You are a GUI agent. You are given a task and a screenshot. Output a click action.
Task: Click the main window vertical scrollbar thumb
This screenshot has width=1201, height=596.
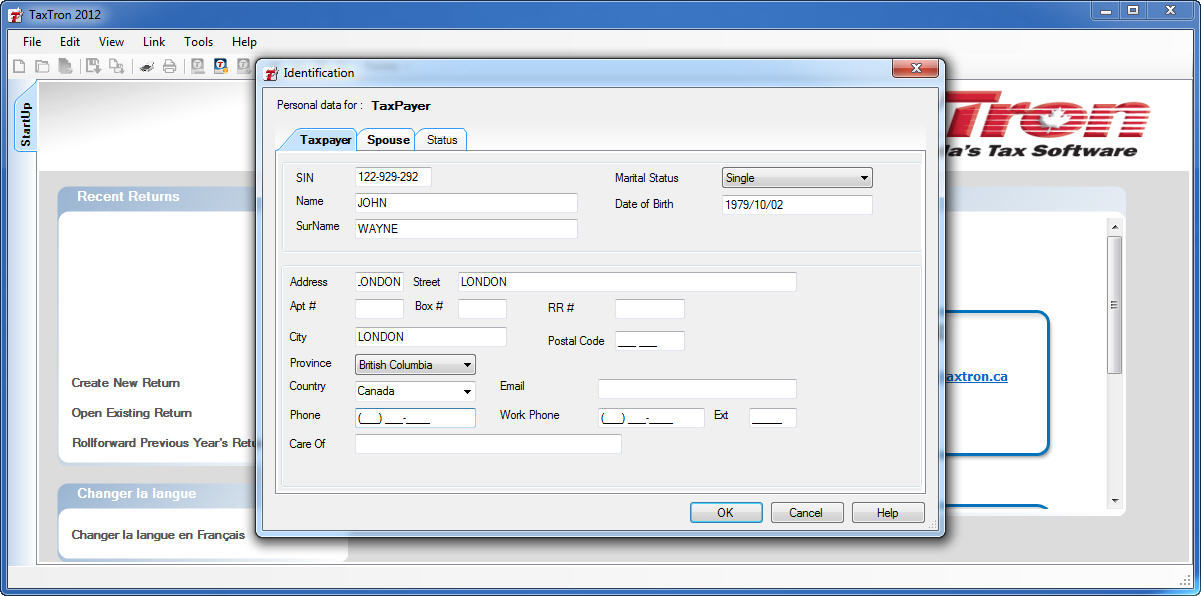[1114, 305]
